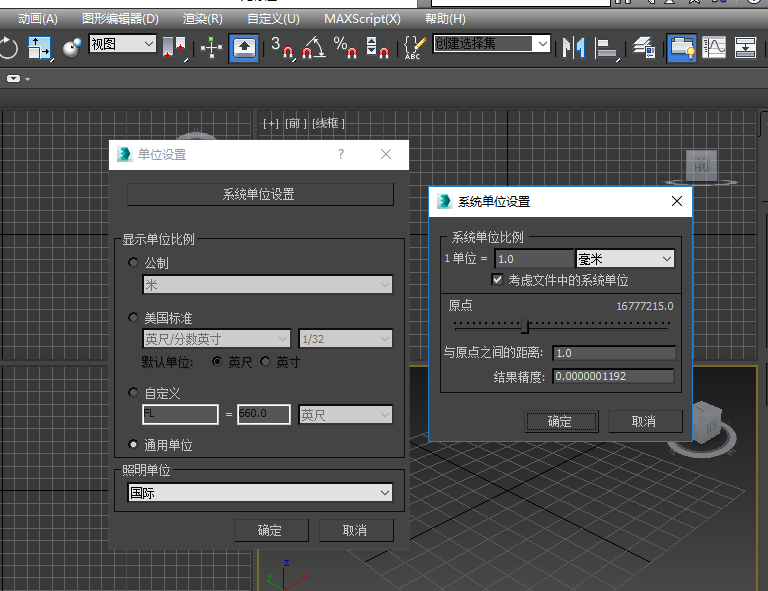This screenshot has width=768, height=591.
Task: Click the Spinner Snap toggle icon
Action: coord(377,47)
